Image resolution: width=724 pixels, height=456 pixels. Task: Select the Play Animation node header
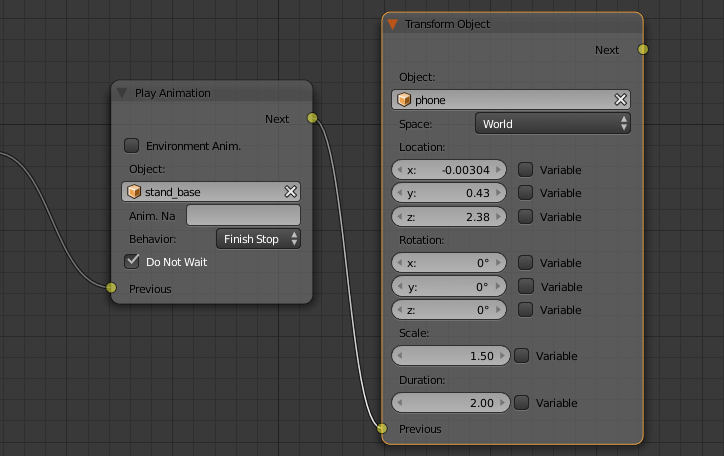(x=212, y=92)
